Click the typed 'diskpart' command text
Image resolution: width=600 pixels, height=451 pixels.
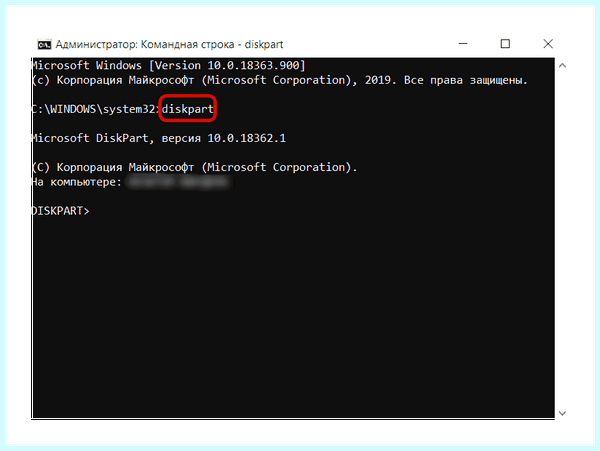[188, 109]
